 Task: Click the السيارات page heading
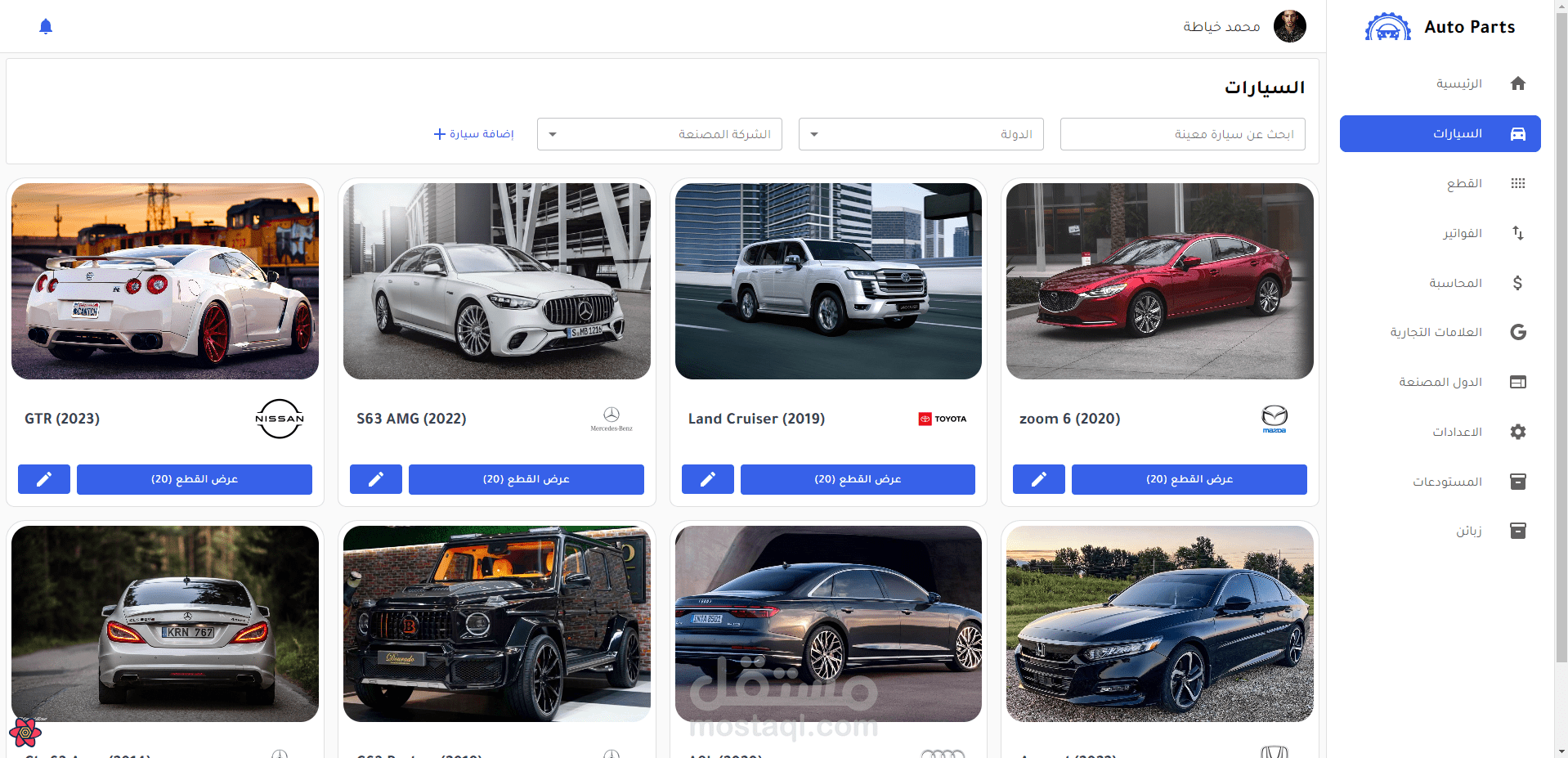[1265, 87]
